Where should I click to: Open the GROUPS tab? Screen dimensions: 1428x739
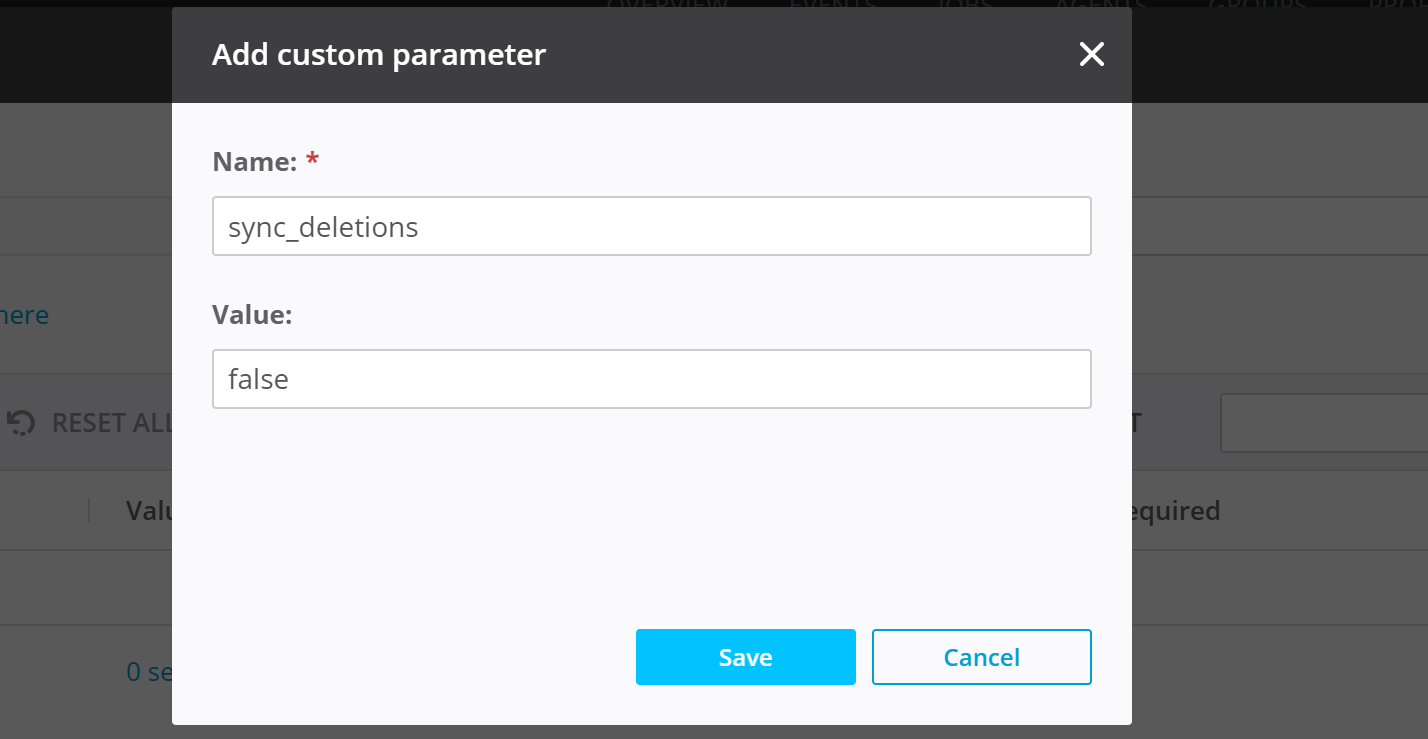pos(1256,4)
